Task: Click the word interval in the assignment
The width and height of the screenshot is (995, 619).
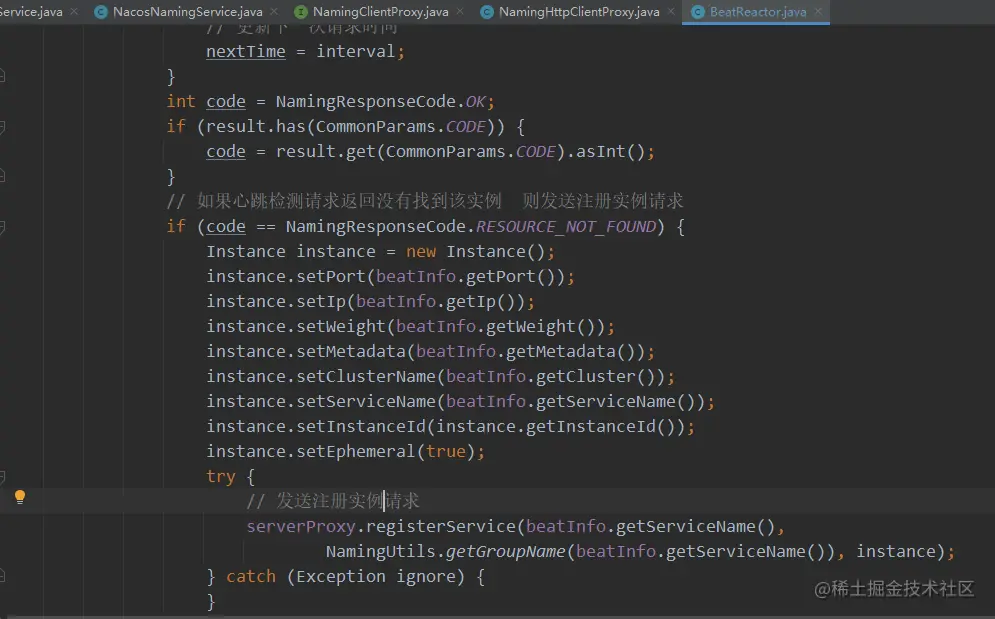Action: tap(355, 51)
